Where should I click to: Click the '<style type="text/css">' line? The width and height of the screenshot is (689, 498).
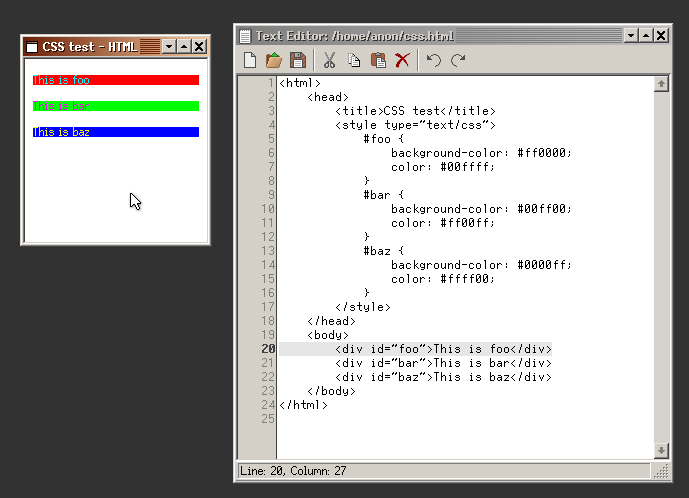point(415,125)
